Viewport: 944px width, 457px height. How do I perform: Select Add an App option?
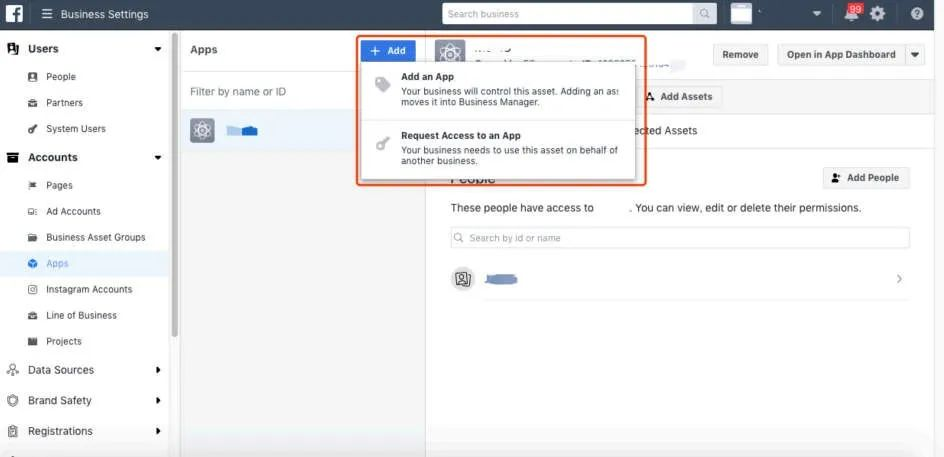tap(498, 90)
